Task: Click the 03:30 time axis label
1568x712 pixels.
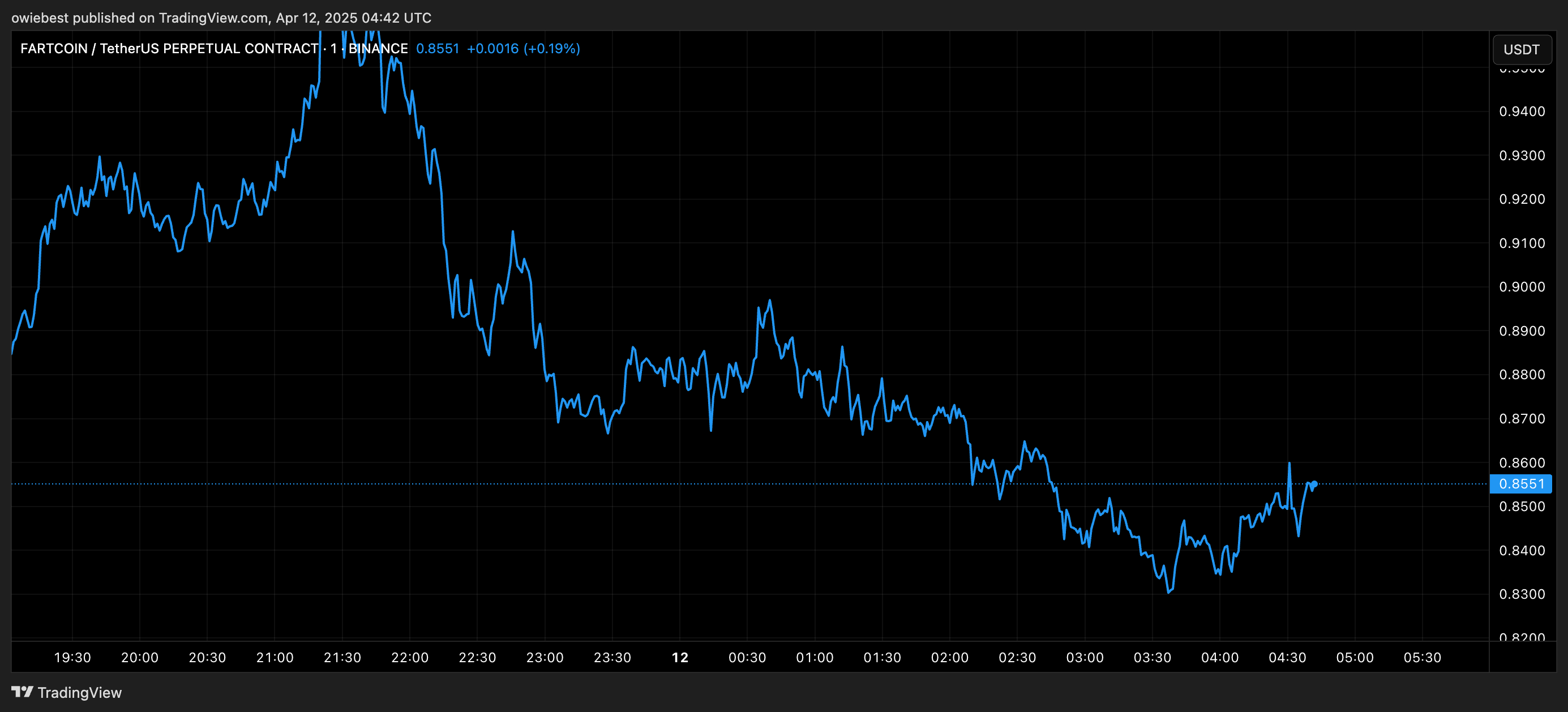Action: point(1153,657)
